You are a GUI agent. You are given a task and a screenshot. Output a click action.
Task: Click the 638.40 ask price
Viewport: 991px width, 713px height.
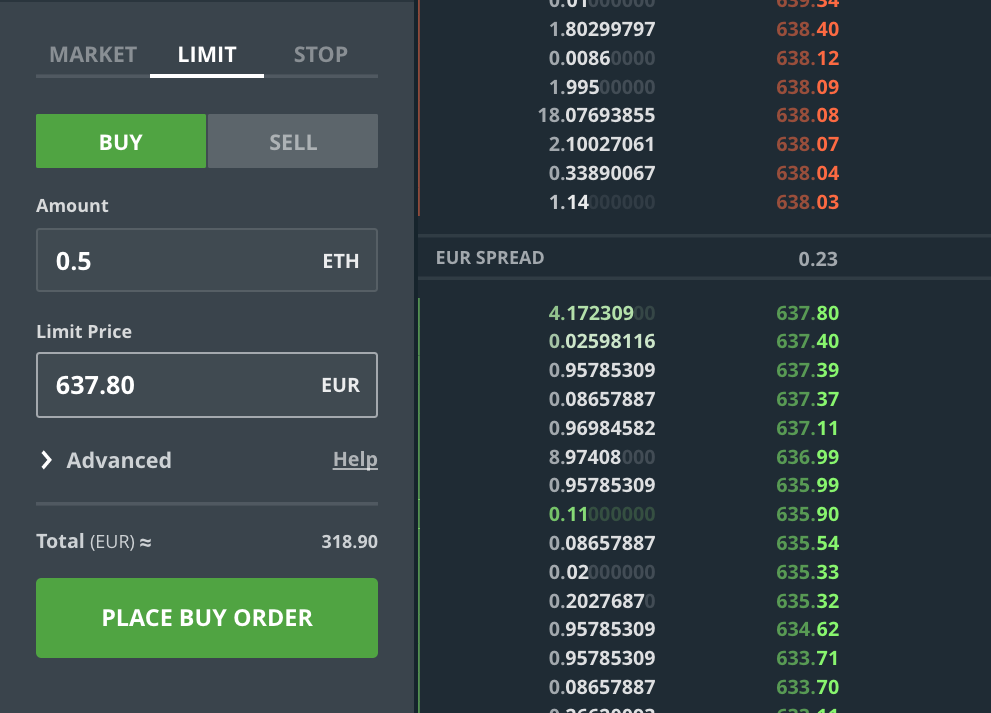[x=807, y=28]
